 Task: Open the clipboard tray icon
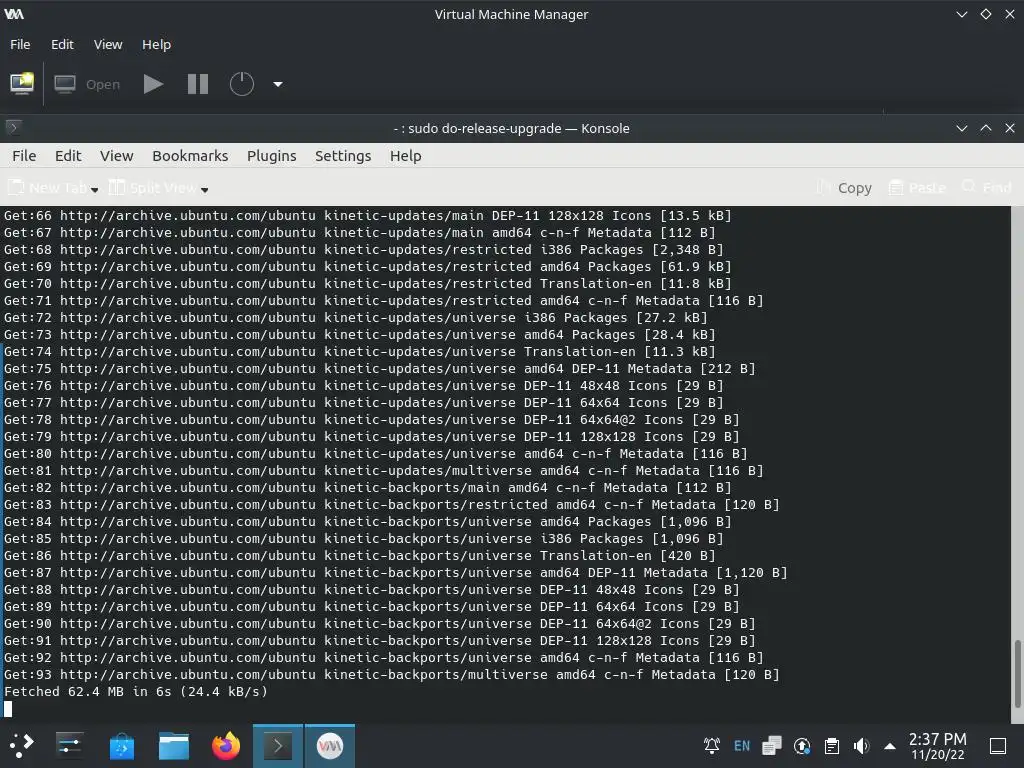(832, 745)
